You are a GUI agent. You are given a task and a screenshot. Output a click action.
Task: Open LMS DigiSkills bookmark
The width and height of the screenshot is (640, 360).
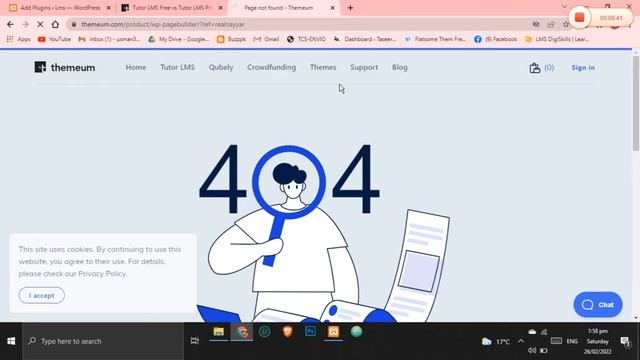pos(557,39)
